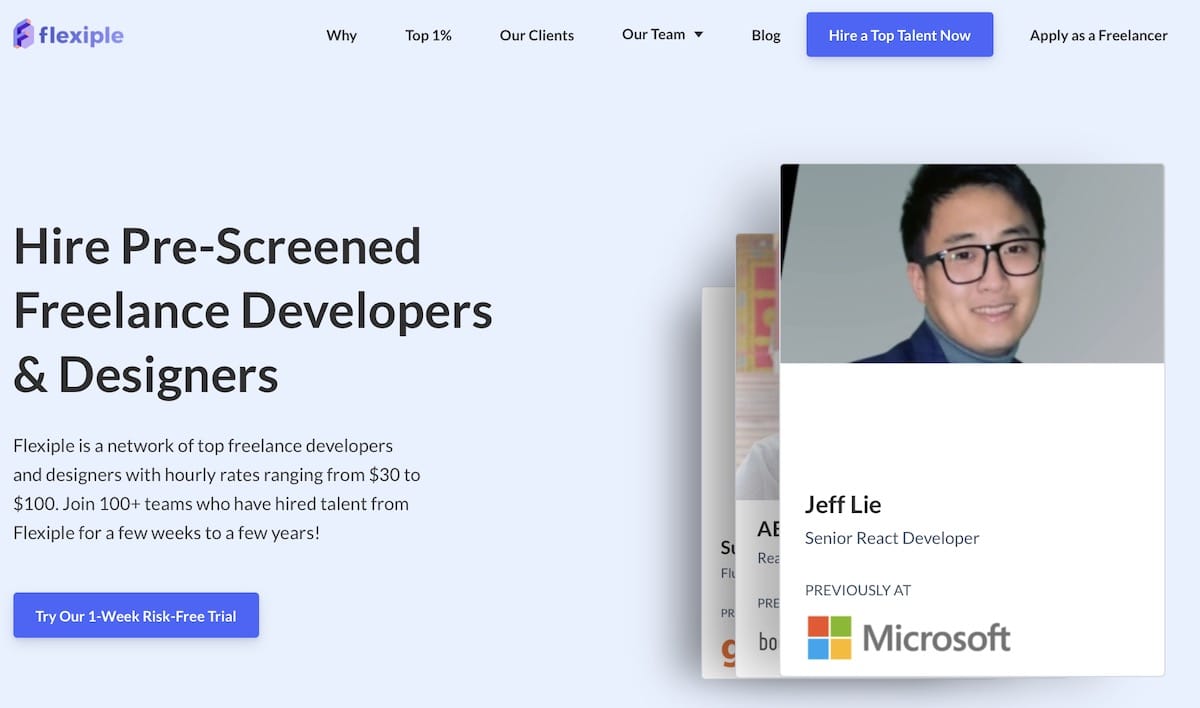Image resolution: width=1200 pixels, height=708 pixels.
Task: Open the Our Team menu
Action: tap(653, 34)
